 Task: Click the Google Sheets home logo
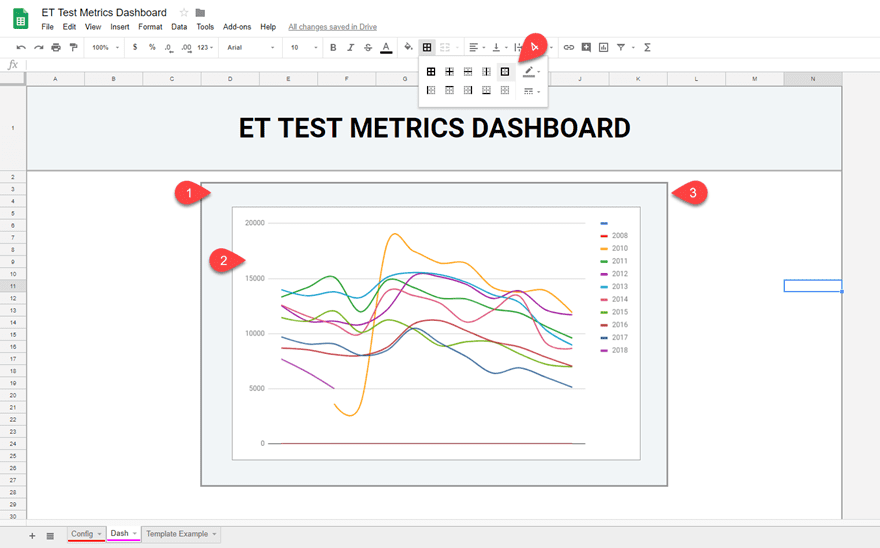pos(21,19)
